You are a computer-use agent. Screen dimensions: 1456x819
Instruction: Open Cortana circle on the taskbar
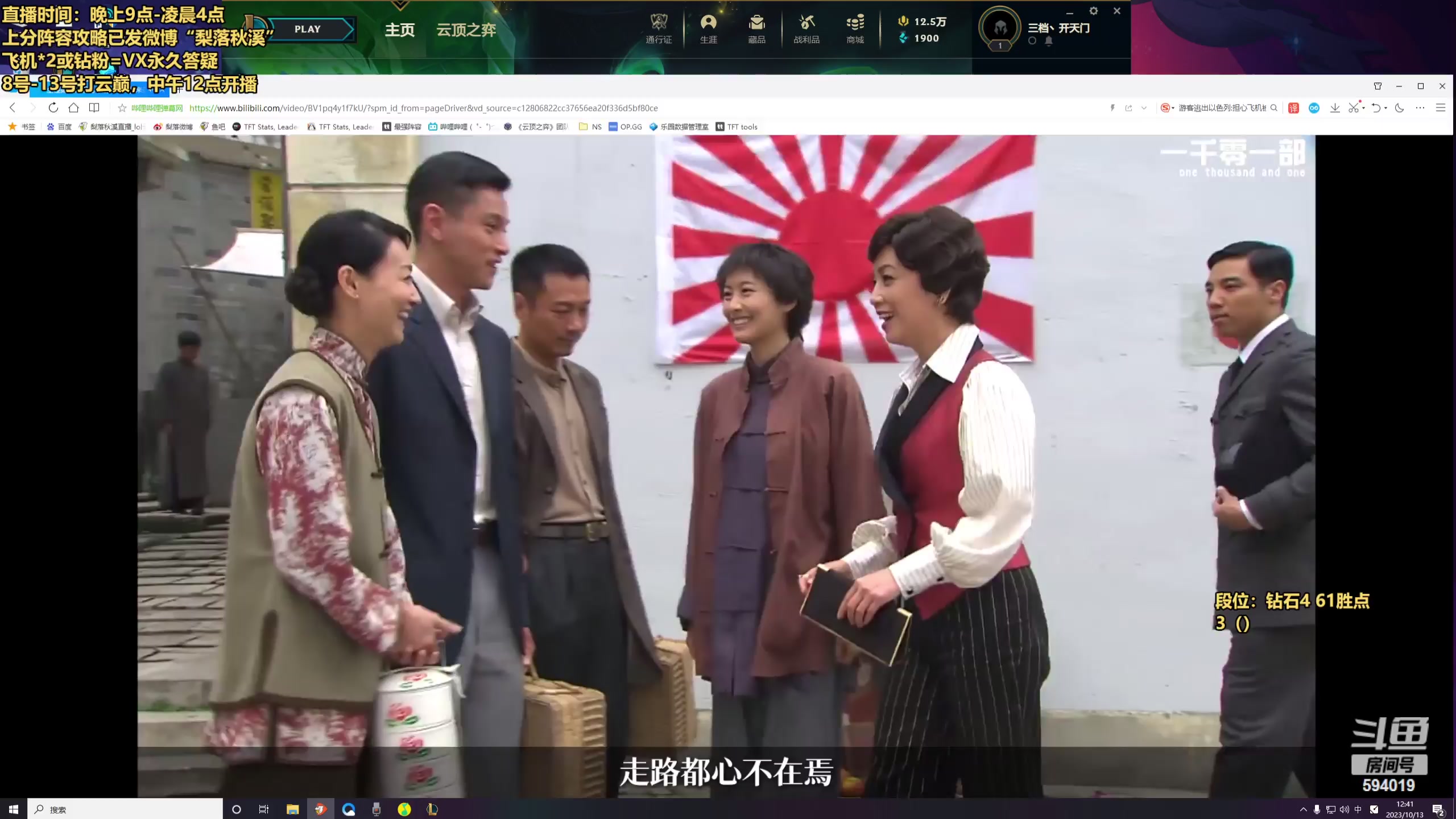[x=237, y=809]
